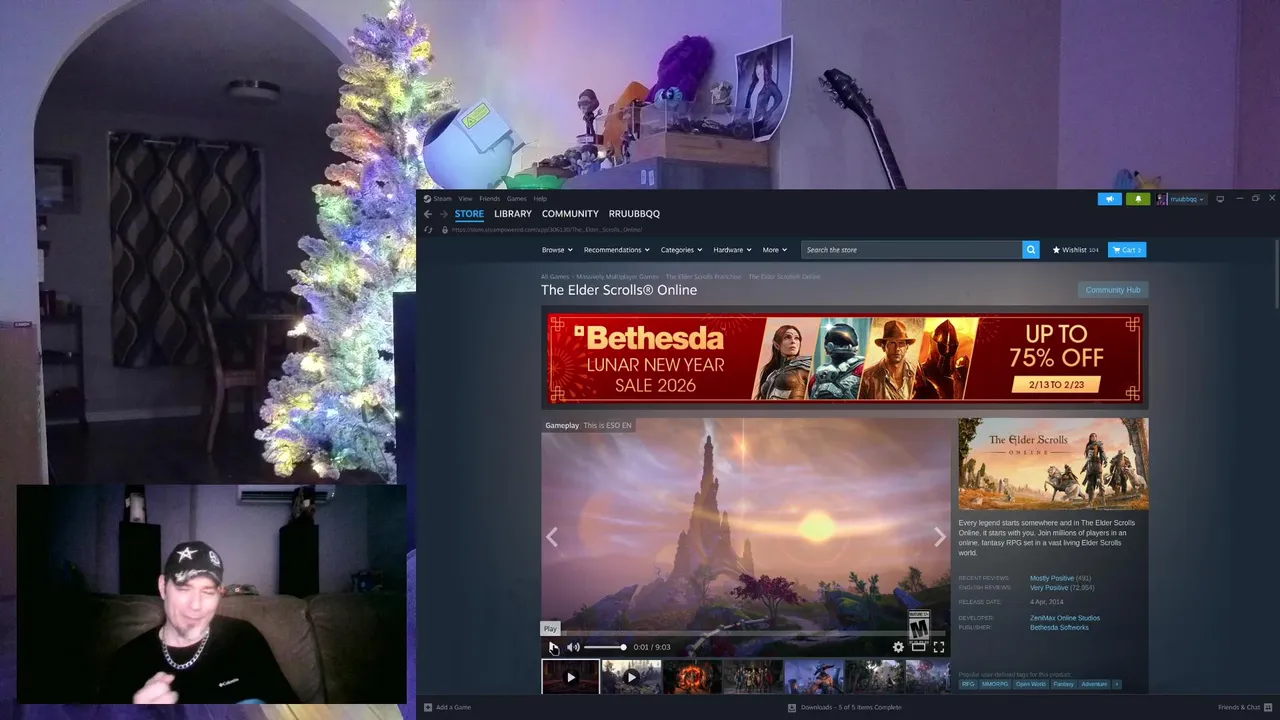1280x720 pixels.
Task: Expand the Categories dropdown
Action: pyautogui.click(x=681, y=250)
